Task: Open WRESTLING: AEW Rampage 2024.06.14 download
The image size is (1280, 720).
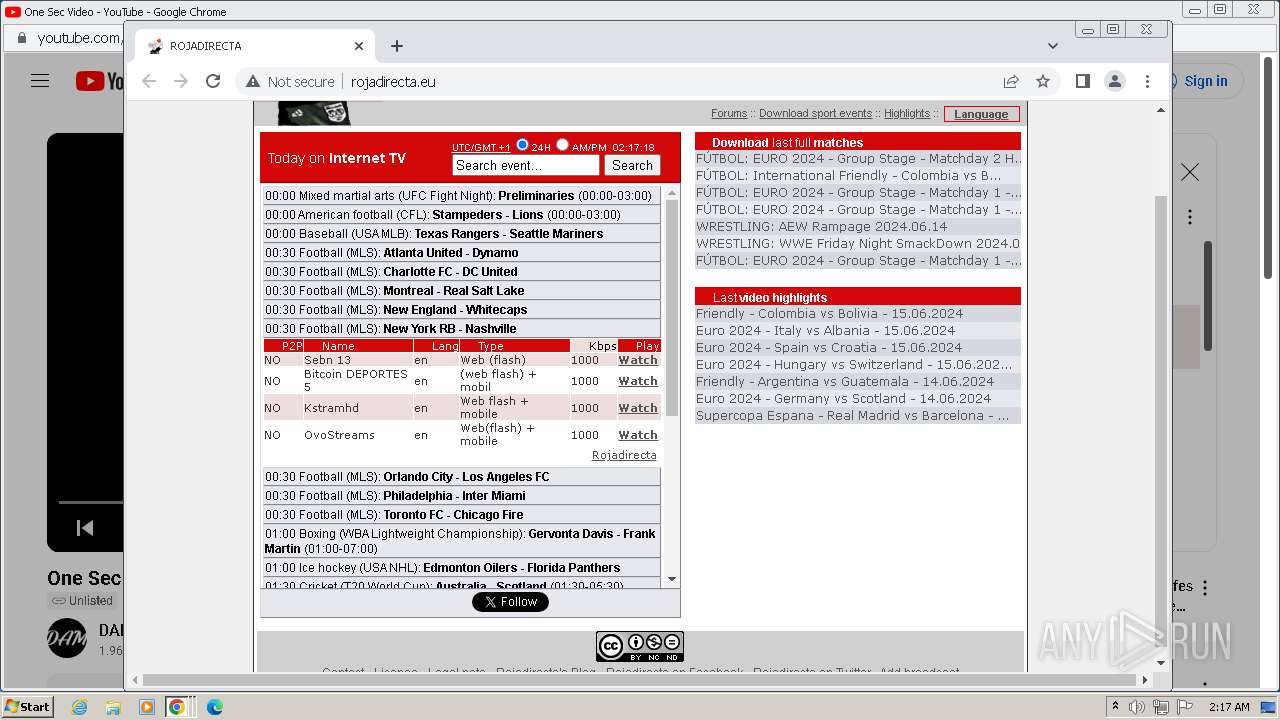Action: point(858,227)
